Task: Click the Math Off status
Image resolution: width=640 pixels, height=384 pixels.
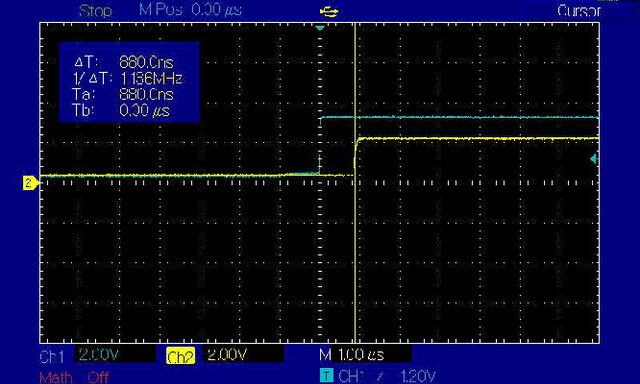Action: coord(74,377)
